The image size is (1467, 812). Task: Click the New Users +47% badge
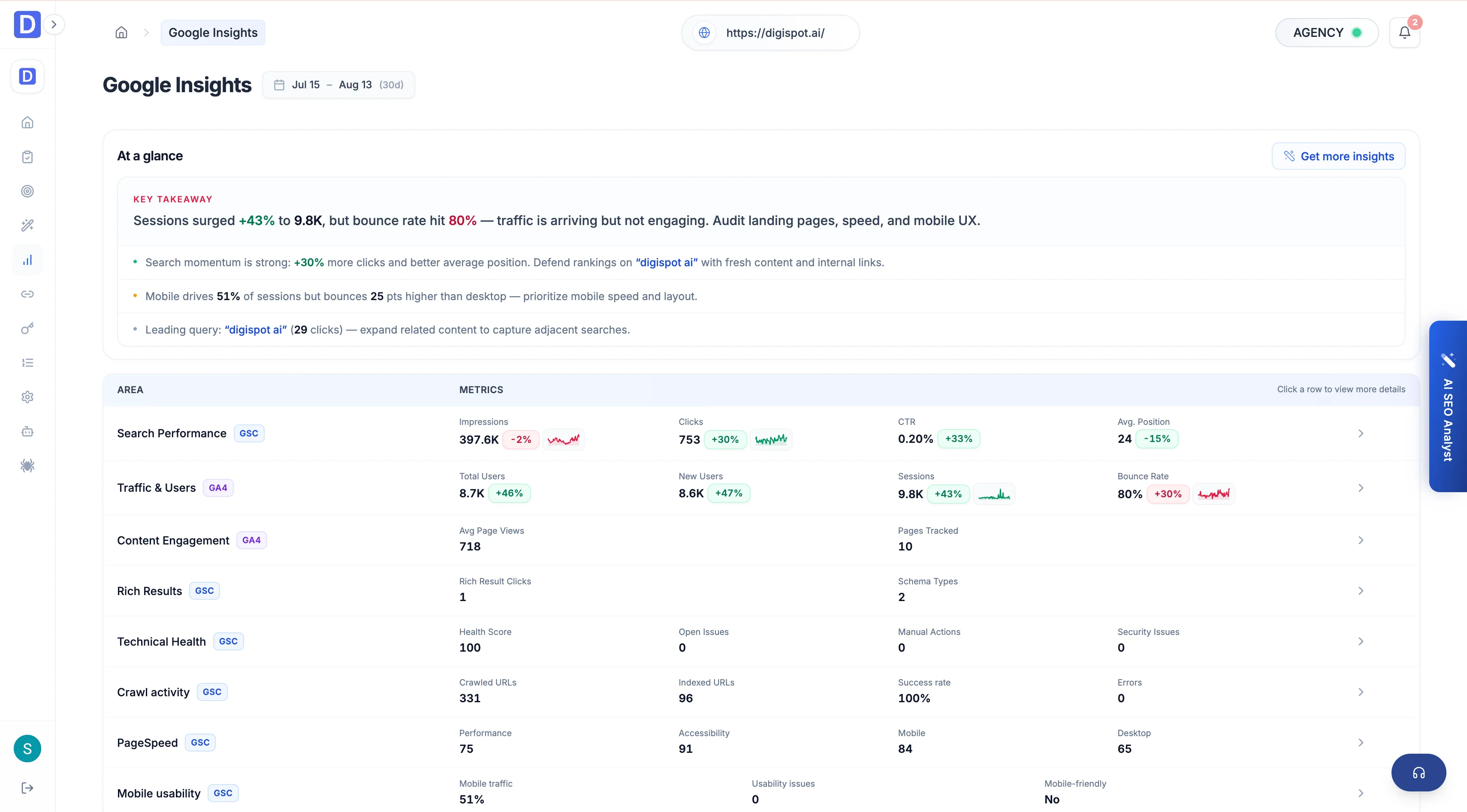728,493
